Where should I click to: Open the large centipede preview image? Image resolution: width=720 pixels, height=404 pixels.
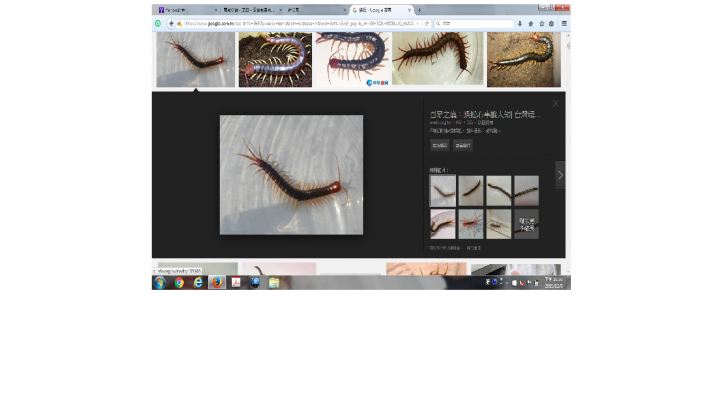point(291,174)
